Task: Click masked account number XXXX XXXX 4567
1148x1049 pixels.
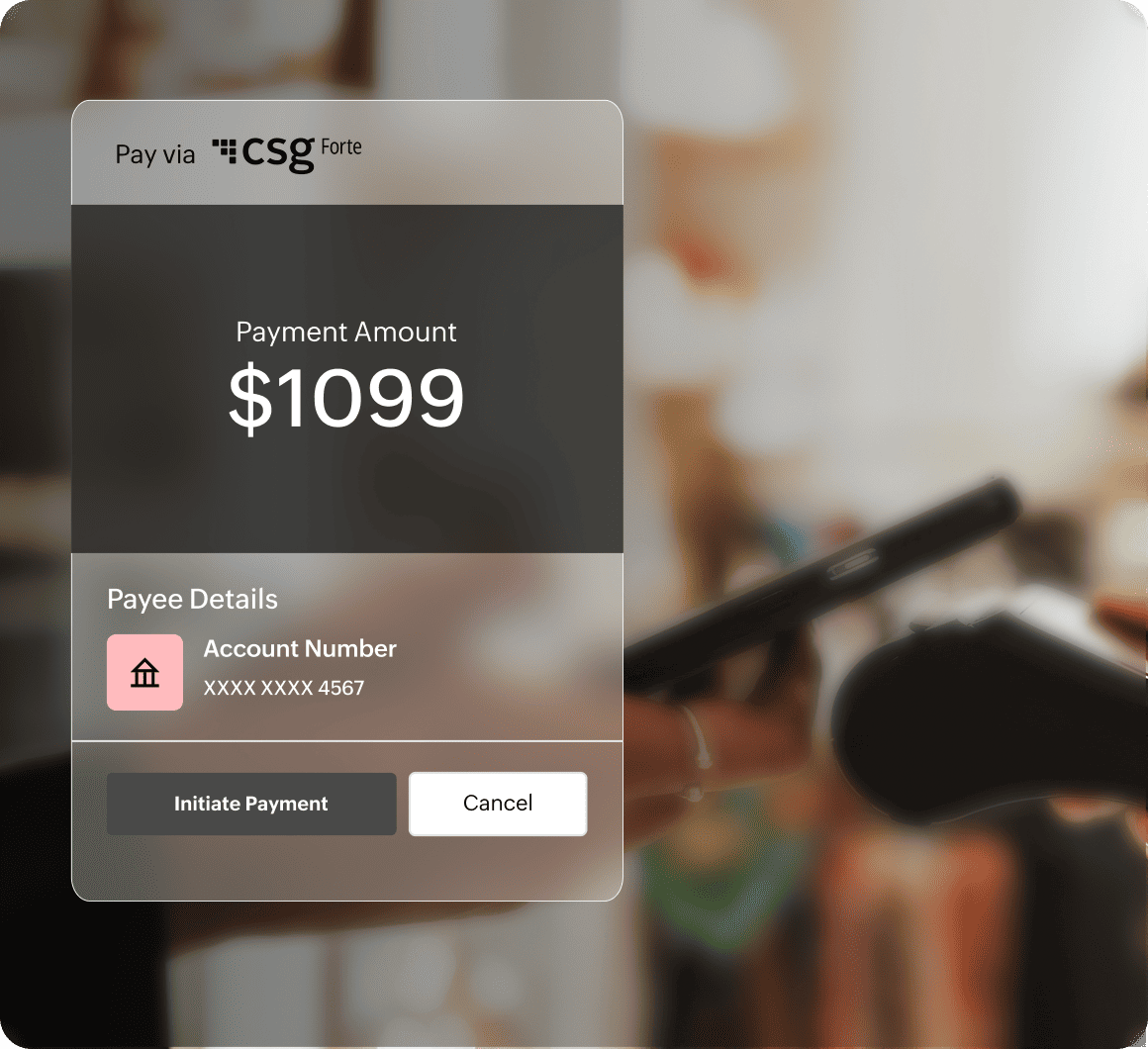Action: point(283,688)
